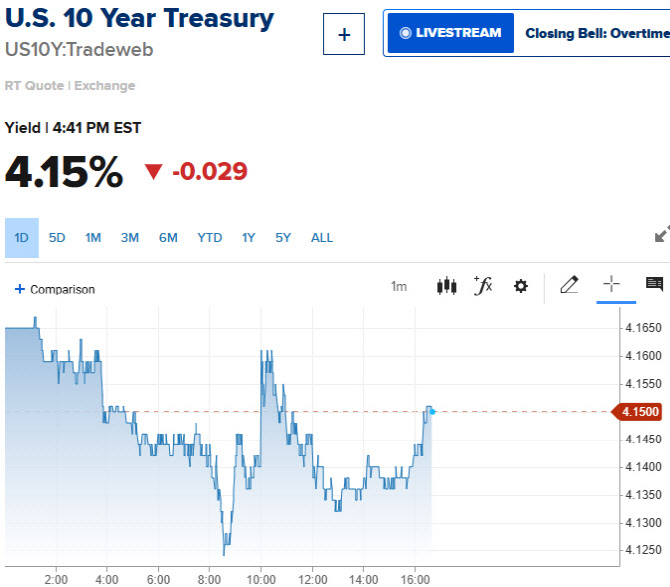
Task: Toggle the crosshair cursor tool
Action: [x=610, y=286]
